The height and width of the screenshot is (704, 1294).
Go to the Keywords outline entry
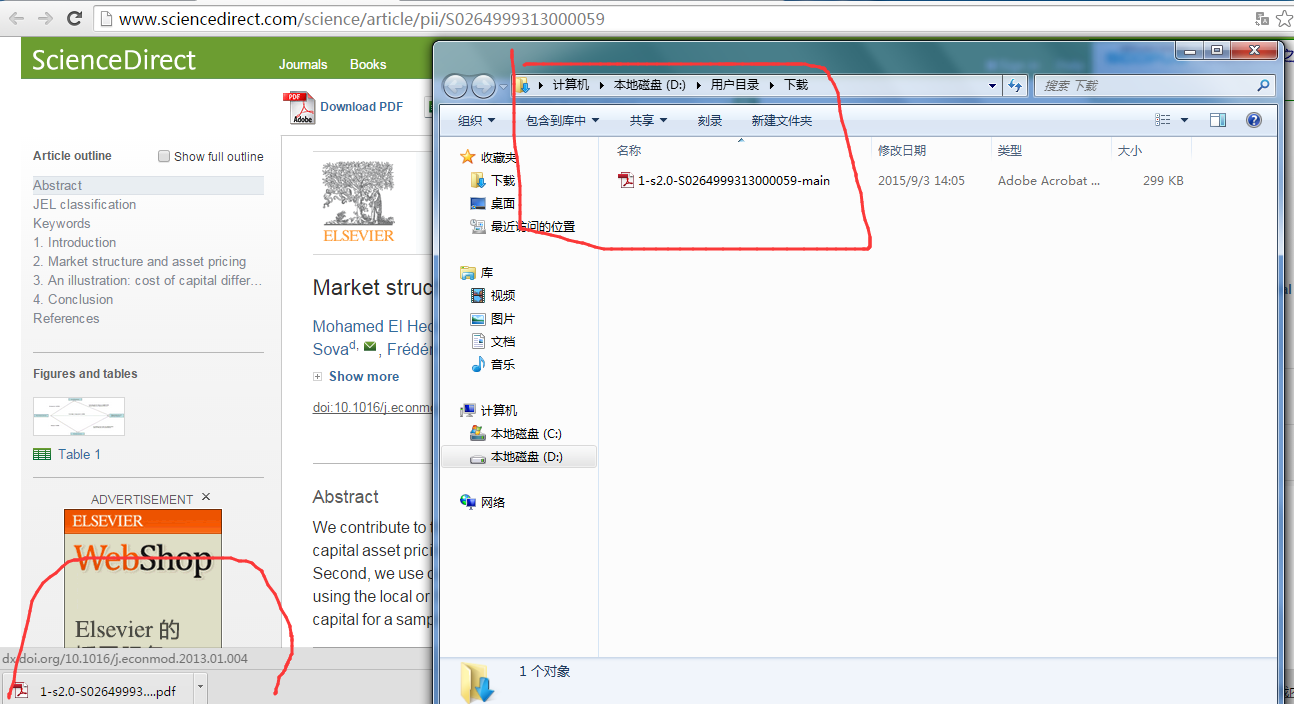[61, 223]
